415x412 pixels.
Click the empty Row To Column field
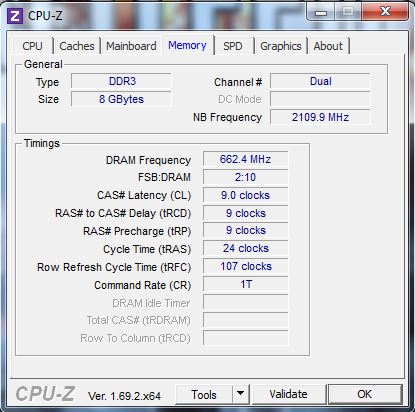pyautogui.click(x=246, y=338)
